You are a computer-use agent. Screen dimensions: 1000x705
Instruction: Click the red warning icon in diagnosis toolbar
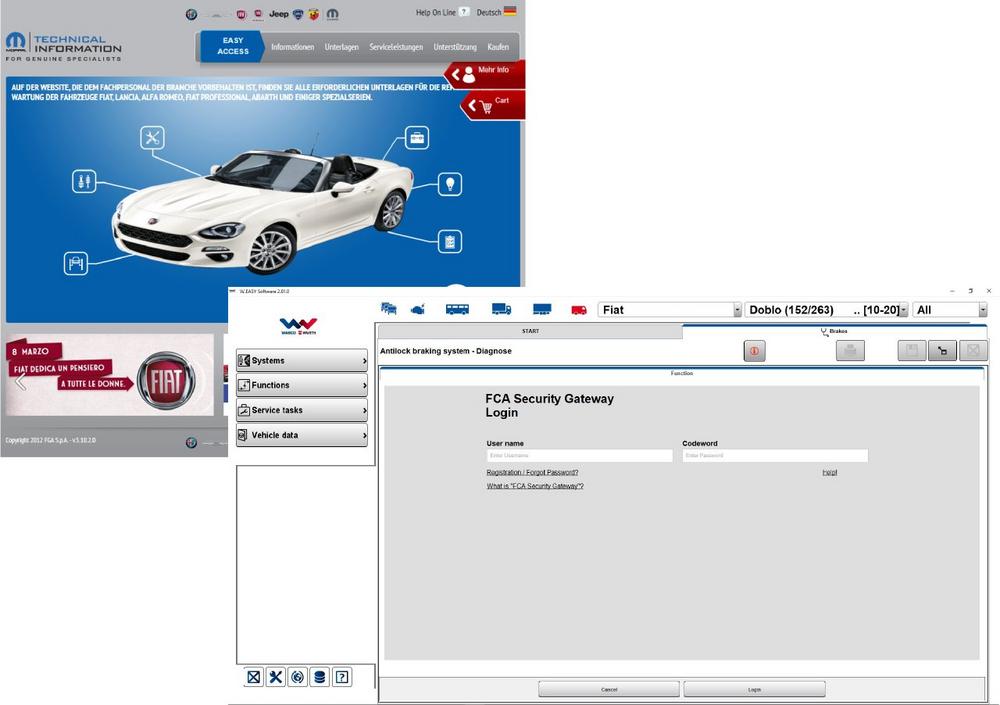point(754,350)
